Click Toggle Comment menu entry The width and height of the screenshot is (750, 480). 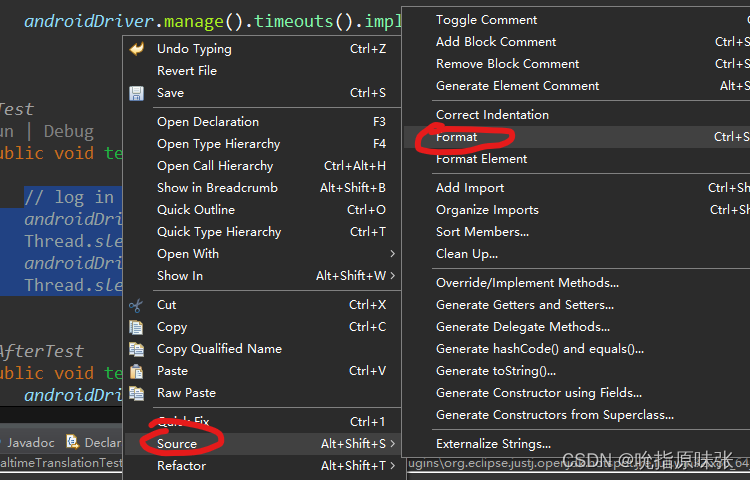486,20
